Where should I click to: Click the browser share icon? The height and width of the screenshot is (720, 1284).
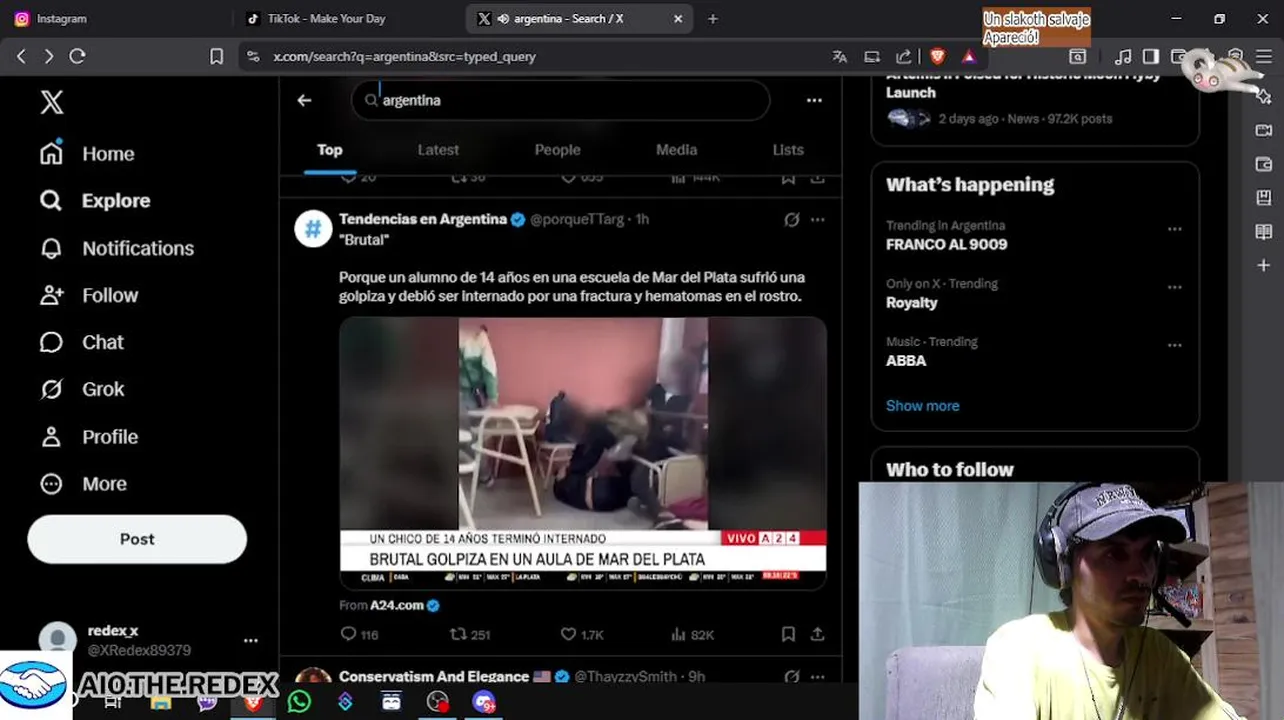pyautogui.click(x=904, y=57)
